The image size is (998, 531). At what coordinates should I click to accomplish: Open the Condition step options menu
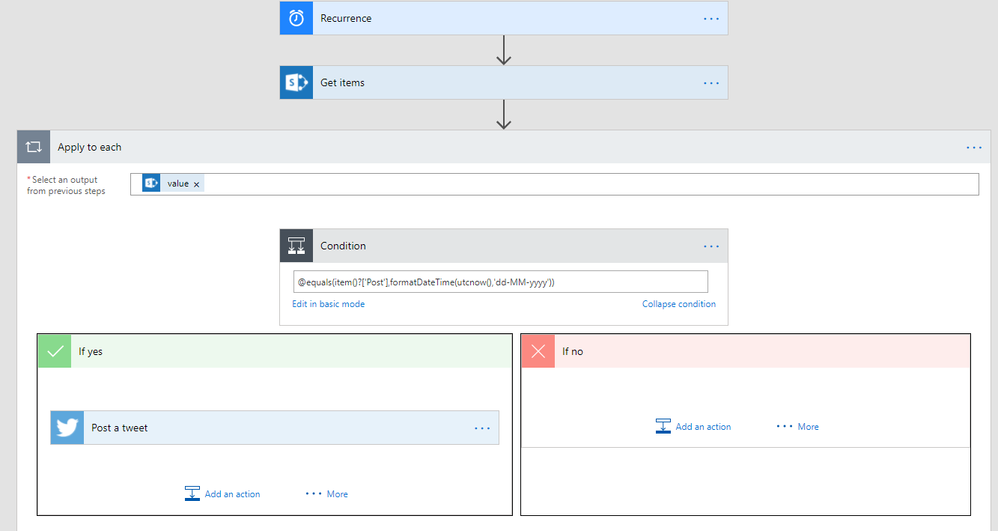711,246
